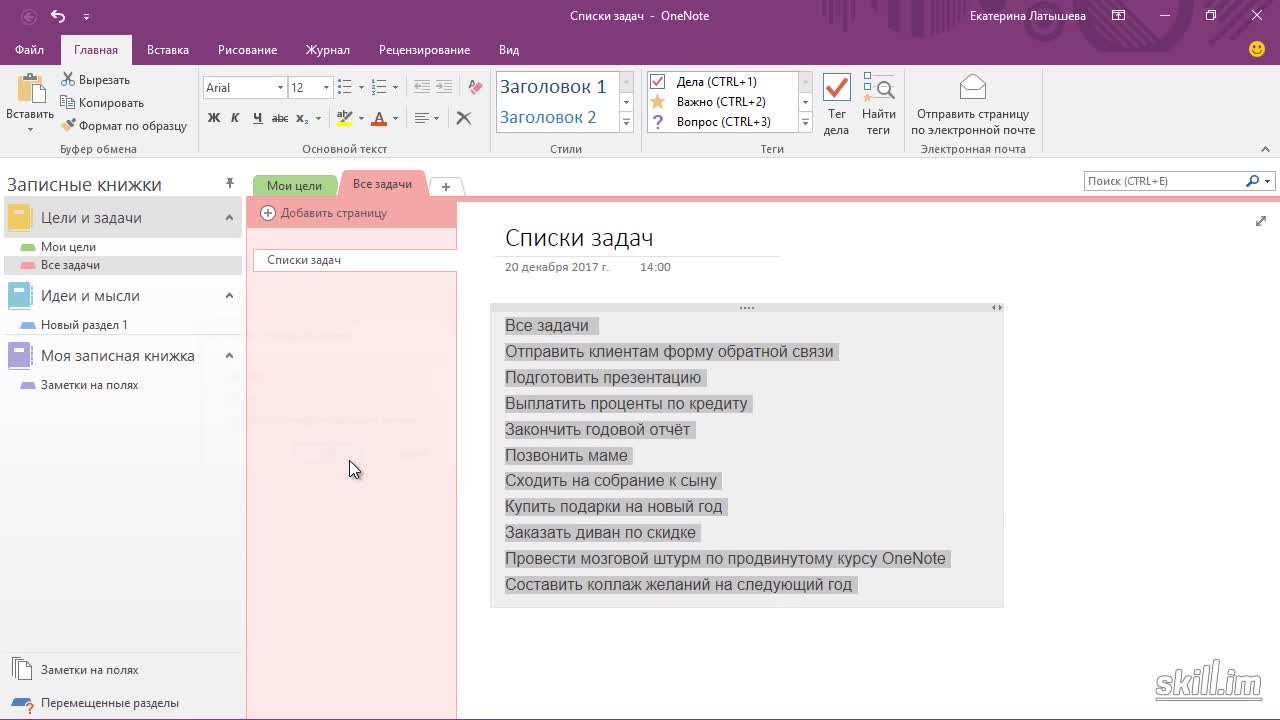The height and width of the screenshot is (720, 1280).
Task: Toggle underline (Ч) formatting
Action: [x=257, y=118]
